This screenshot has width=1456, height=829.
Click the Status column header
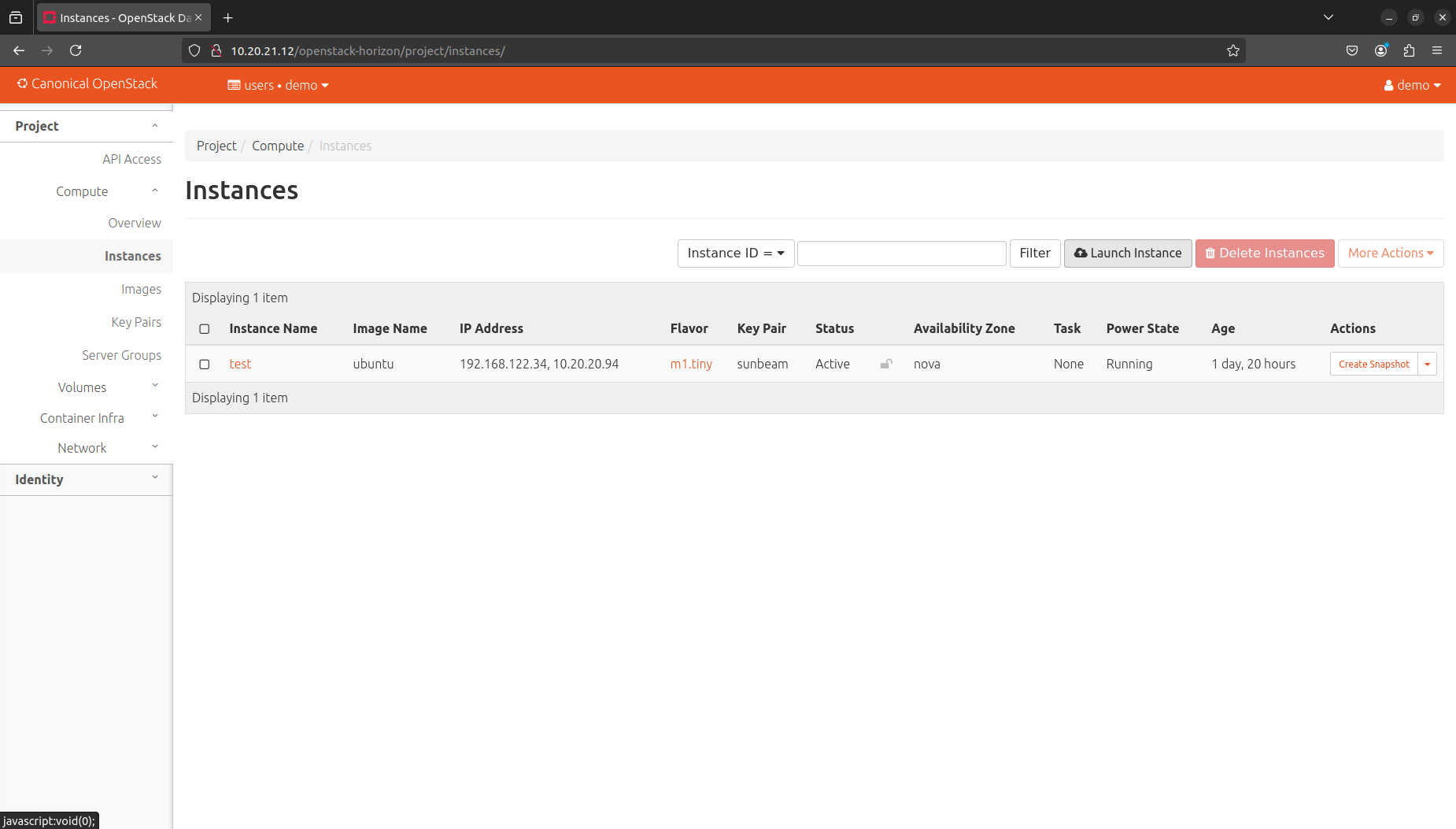coord(834,328)
